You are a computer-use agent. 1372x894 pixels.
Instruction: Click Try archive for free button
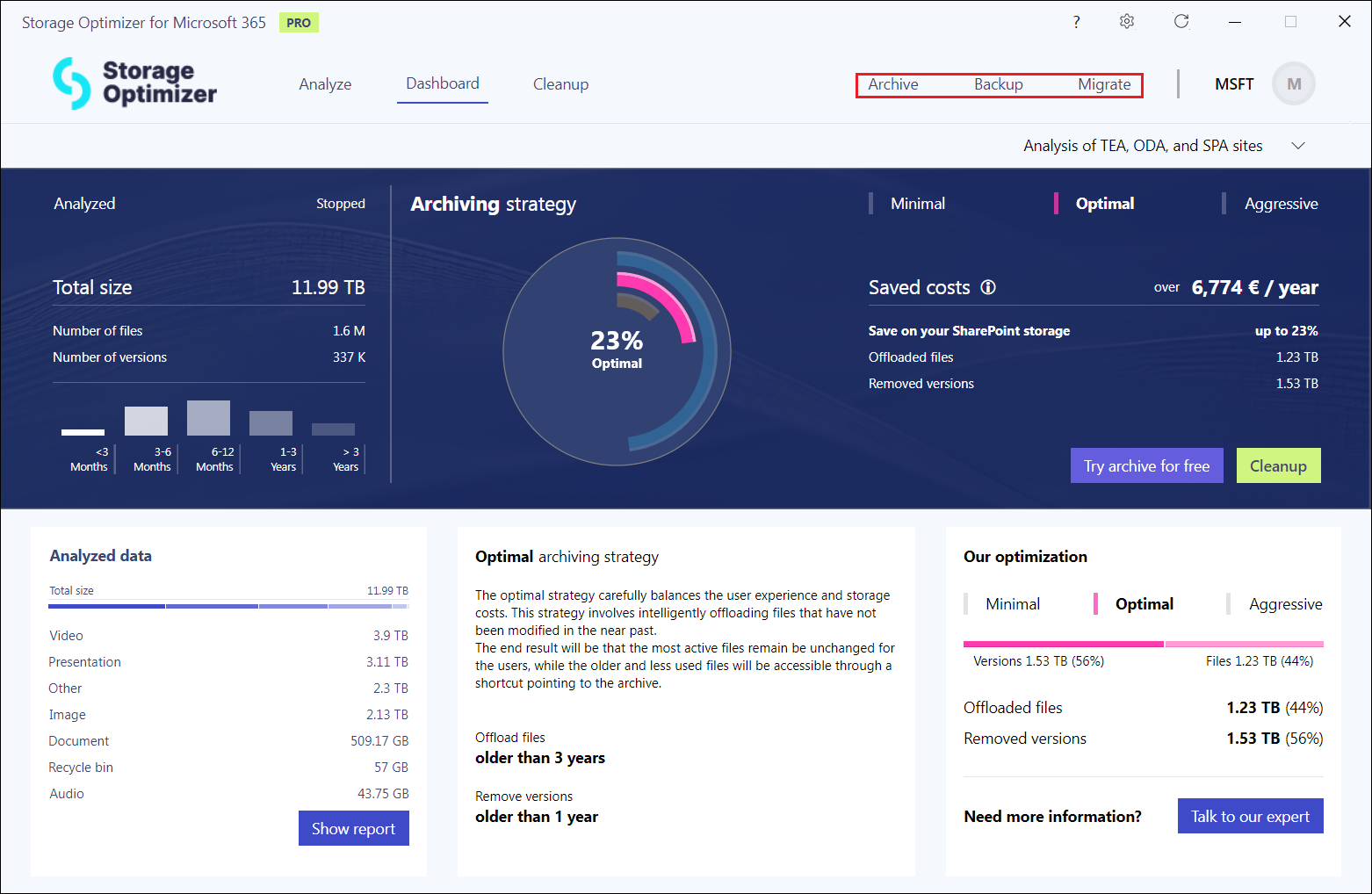pyautogui.click(x=1146, y=466)
